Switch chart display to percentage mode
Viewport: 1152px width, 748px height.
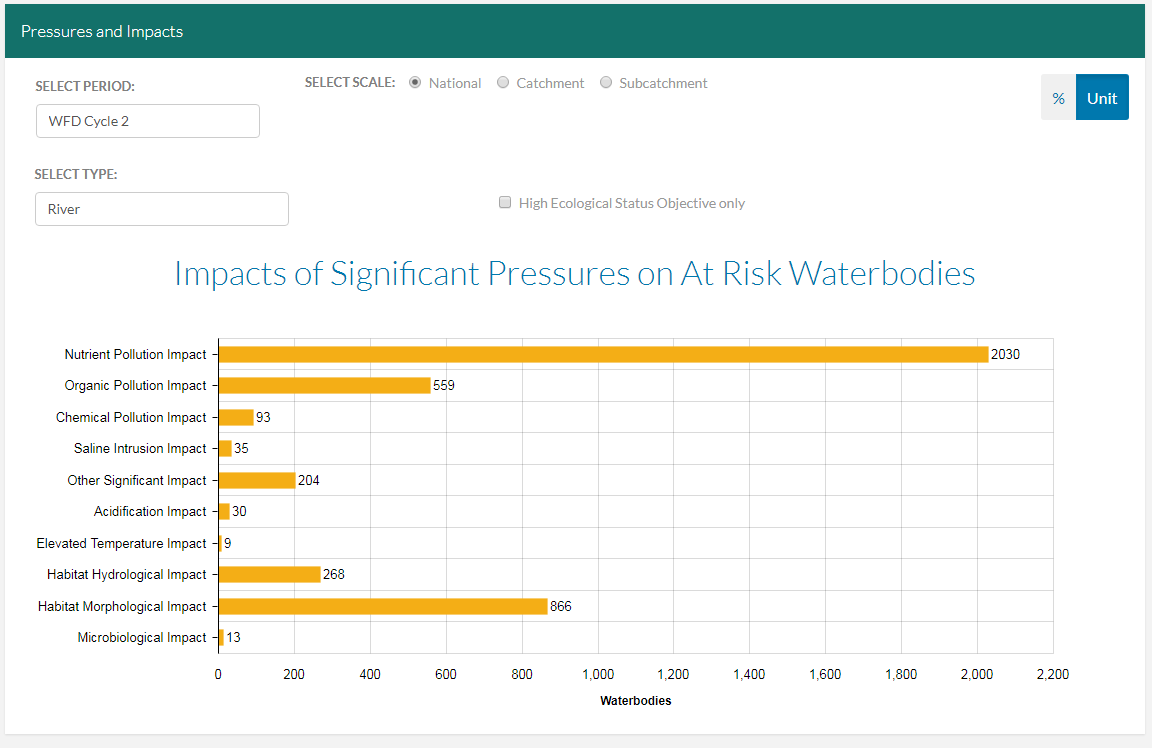[x=1058, y=97]
